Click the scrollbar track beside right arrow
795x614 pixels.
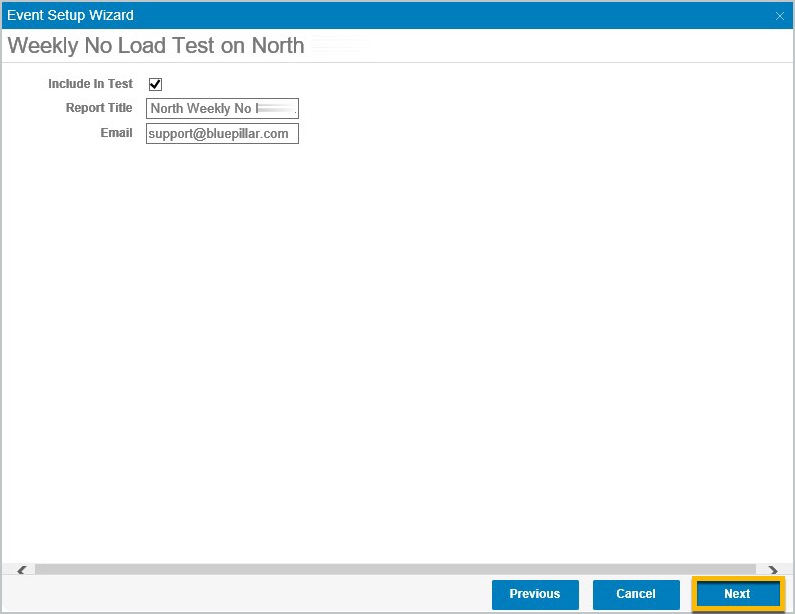pos(761,569)
